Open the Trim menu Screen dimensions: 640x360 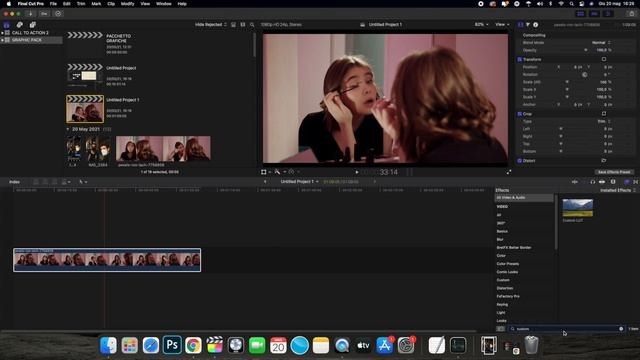pos(81,4)
